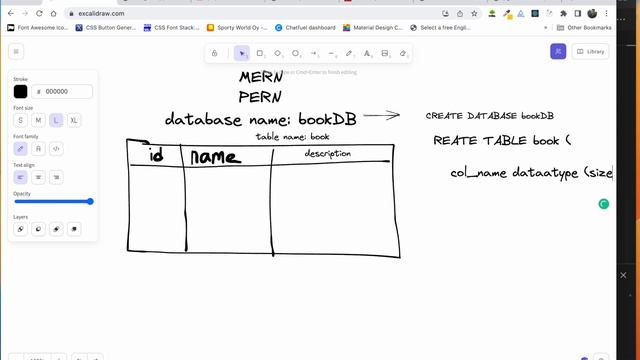Viewport: 640px width, 360px height.
Task: Select the 'CREATE DATABASE bookDB' text
Action: (x=489, y=116)
